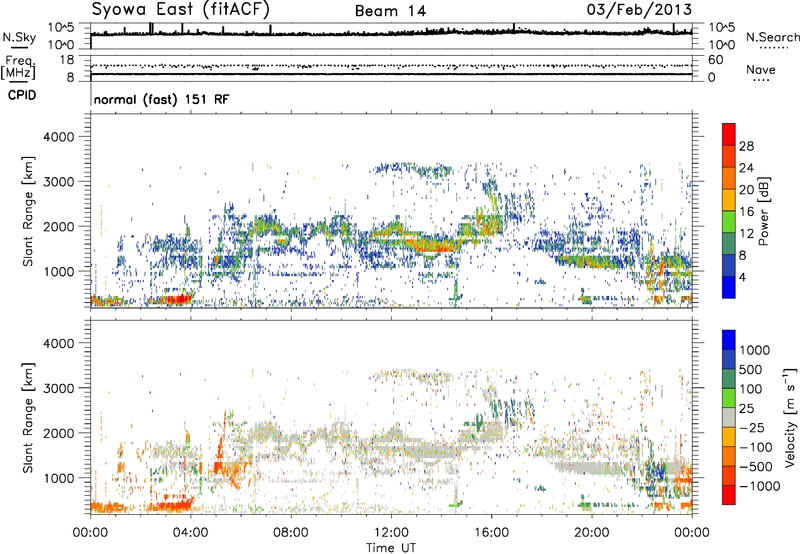Click the "normal (fast) 151 RF" text

point(161,99)
